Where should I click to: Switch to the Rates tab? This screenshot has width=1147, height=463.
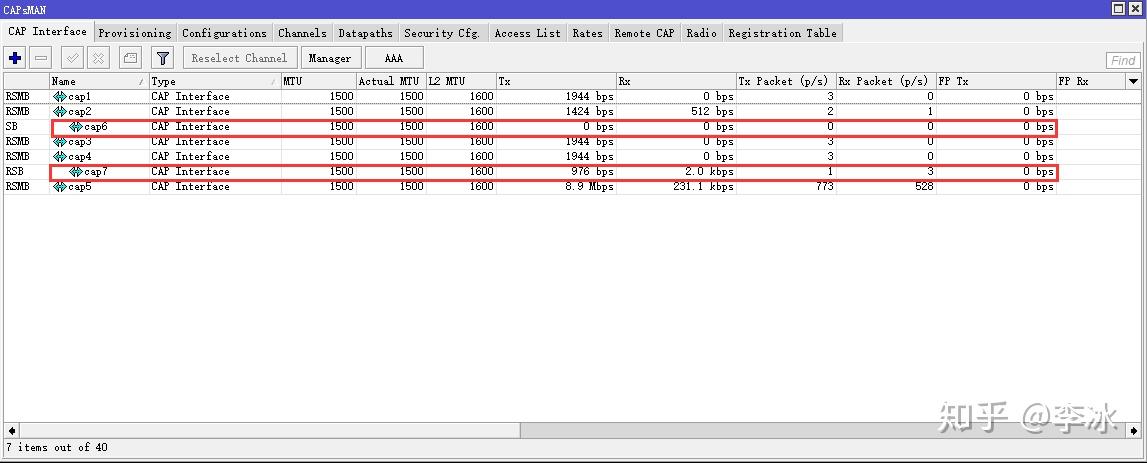587,33
